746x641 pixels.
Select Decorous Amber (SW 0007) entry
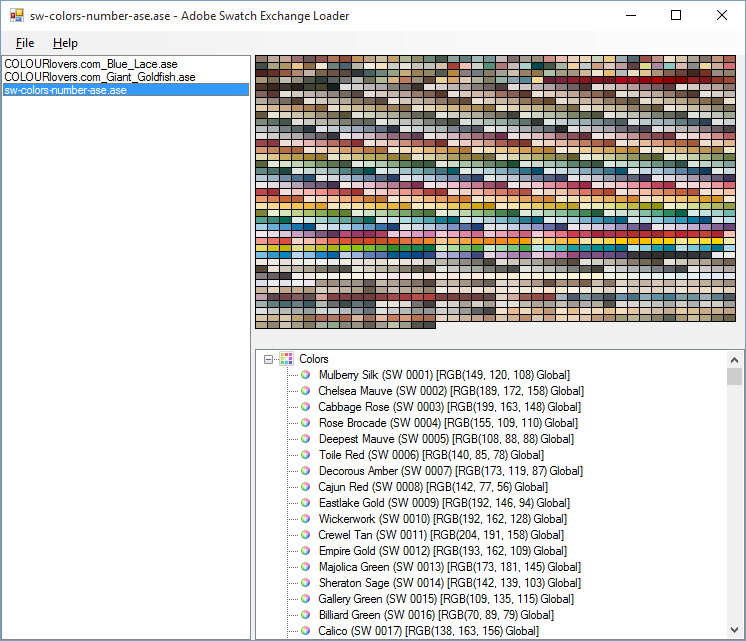point(451,471)
